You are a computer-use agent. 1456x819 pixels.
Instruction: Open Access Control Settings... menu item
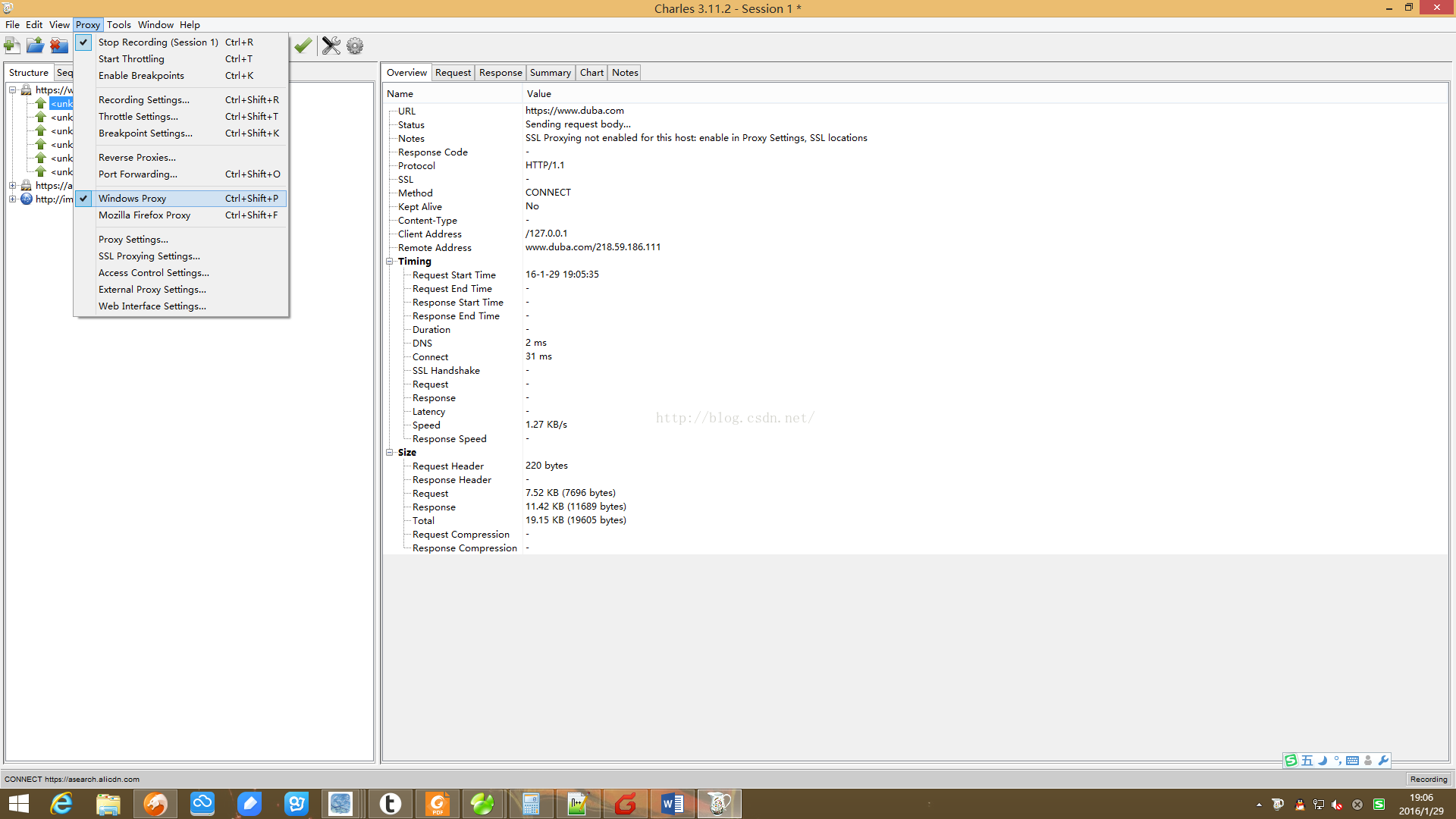tap(180, 273)
